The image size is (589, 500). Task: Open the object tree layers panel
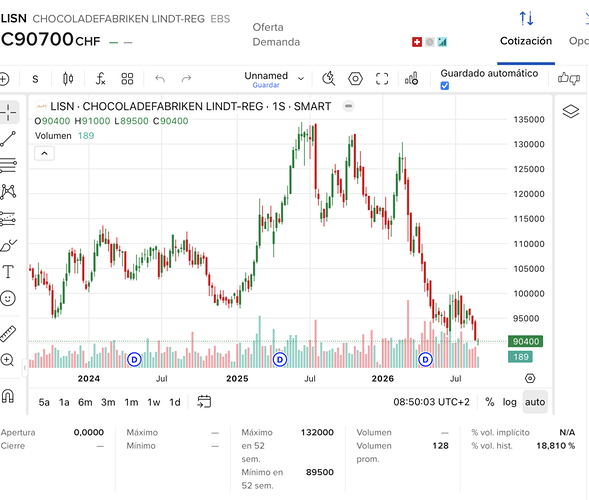(571, 111)
